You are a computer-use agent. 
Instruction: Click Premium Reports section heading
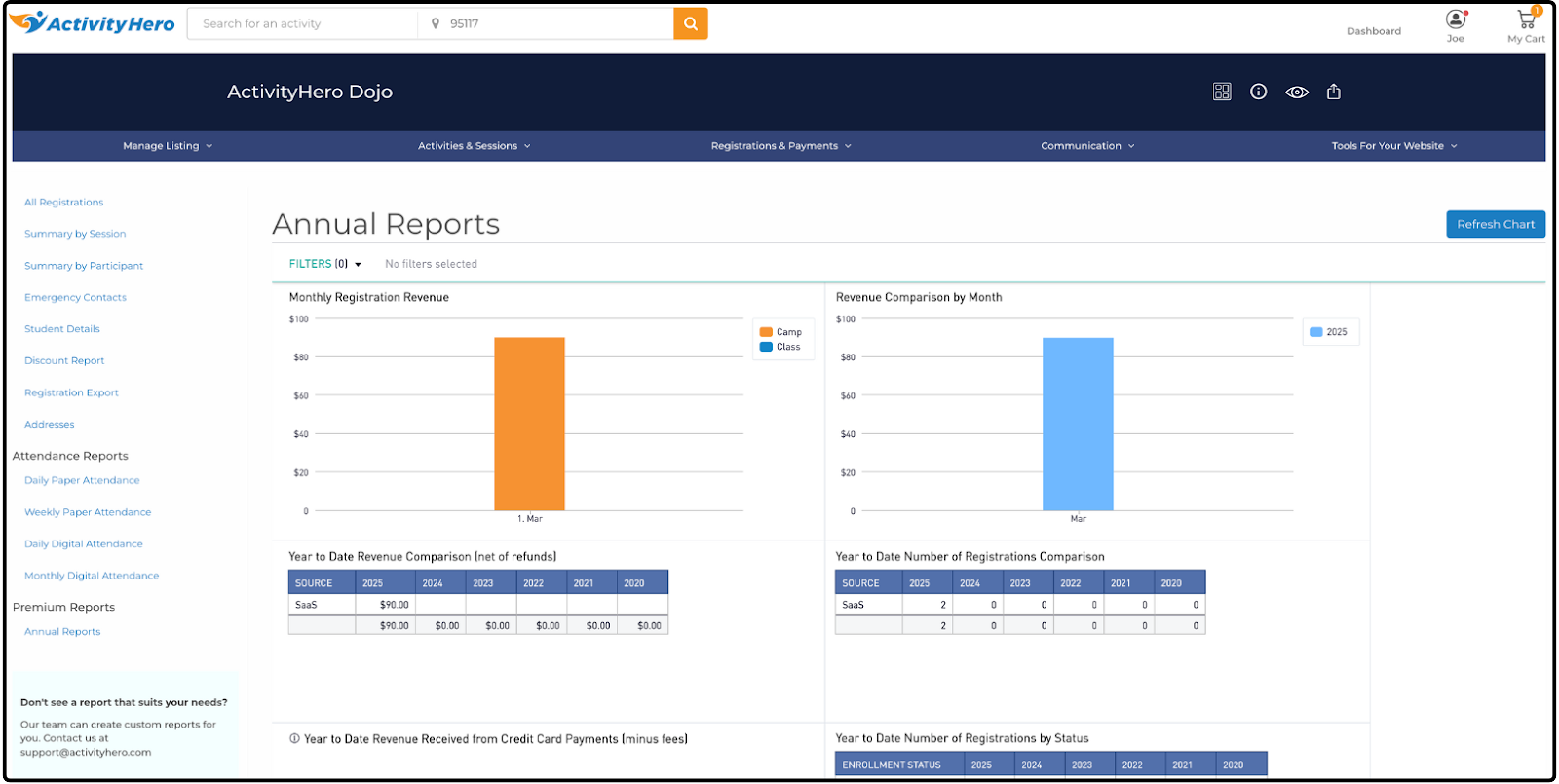[x=63, y=607]
